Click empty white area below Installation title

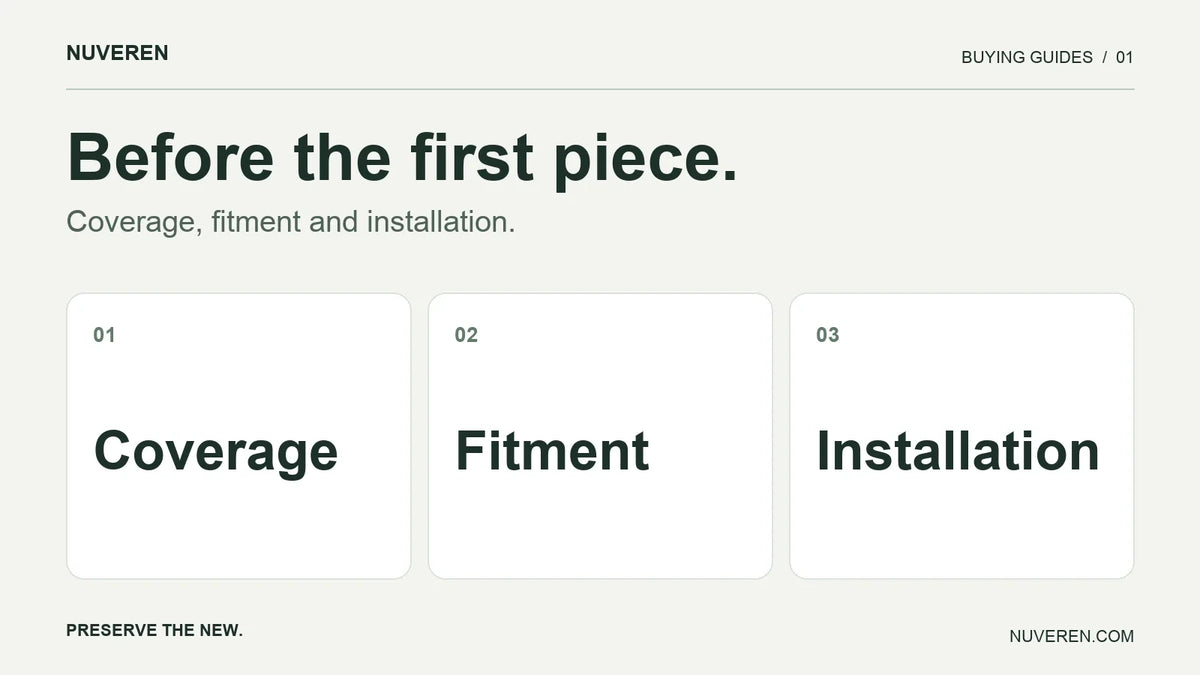click(x=962, y=530)
